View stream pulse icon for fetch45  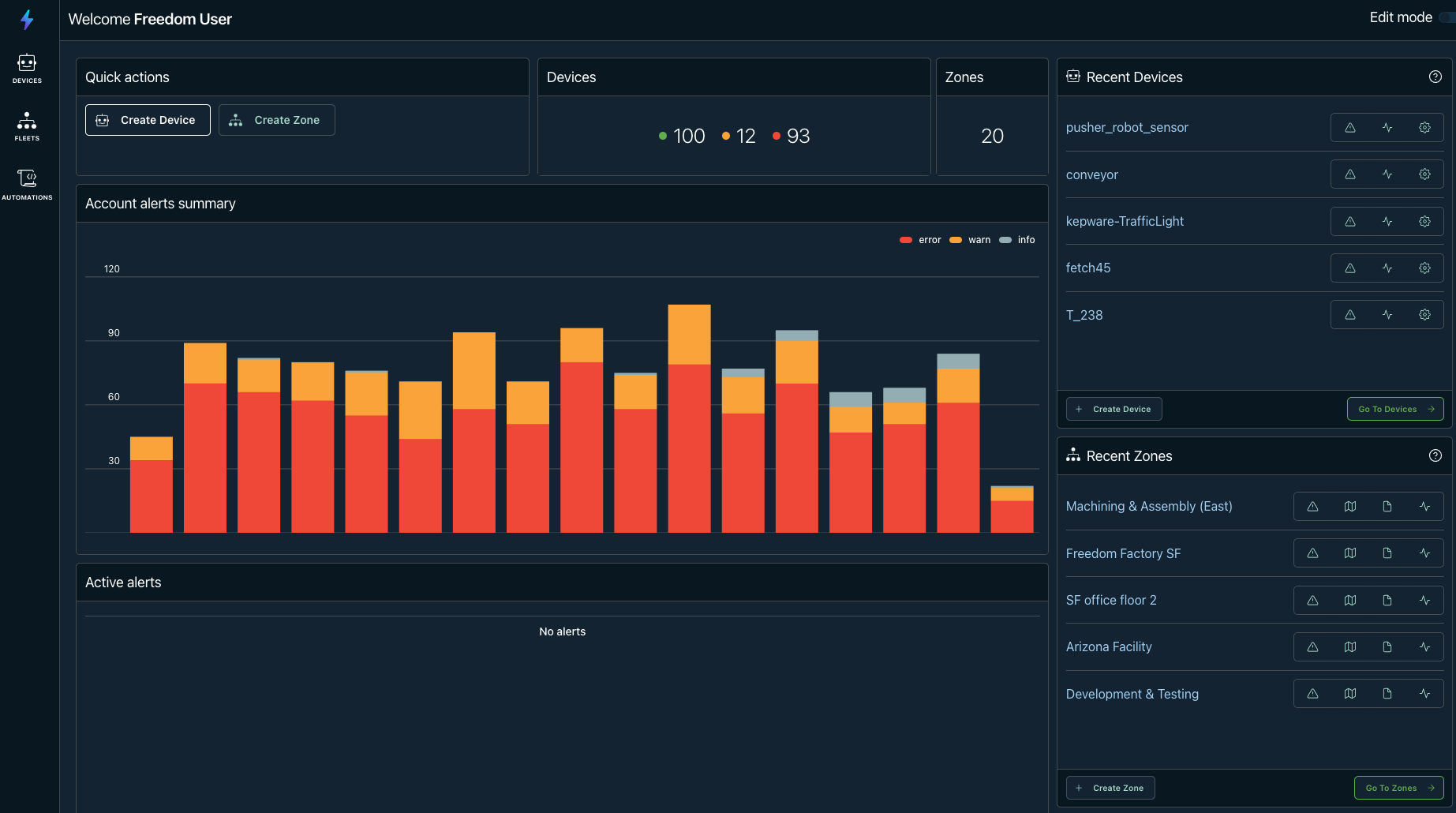point(1387,268)
